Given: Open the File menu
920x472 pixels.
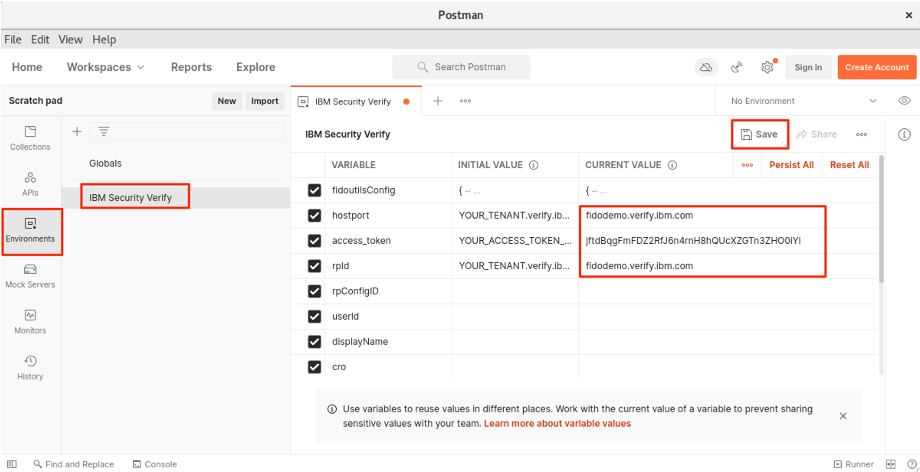Looking at the screenshot, I should (x=13, y=39).
